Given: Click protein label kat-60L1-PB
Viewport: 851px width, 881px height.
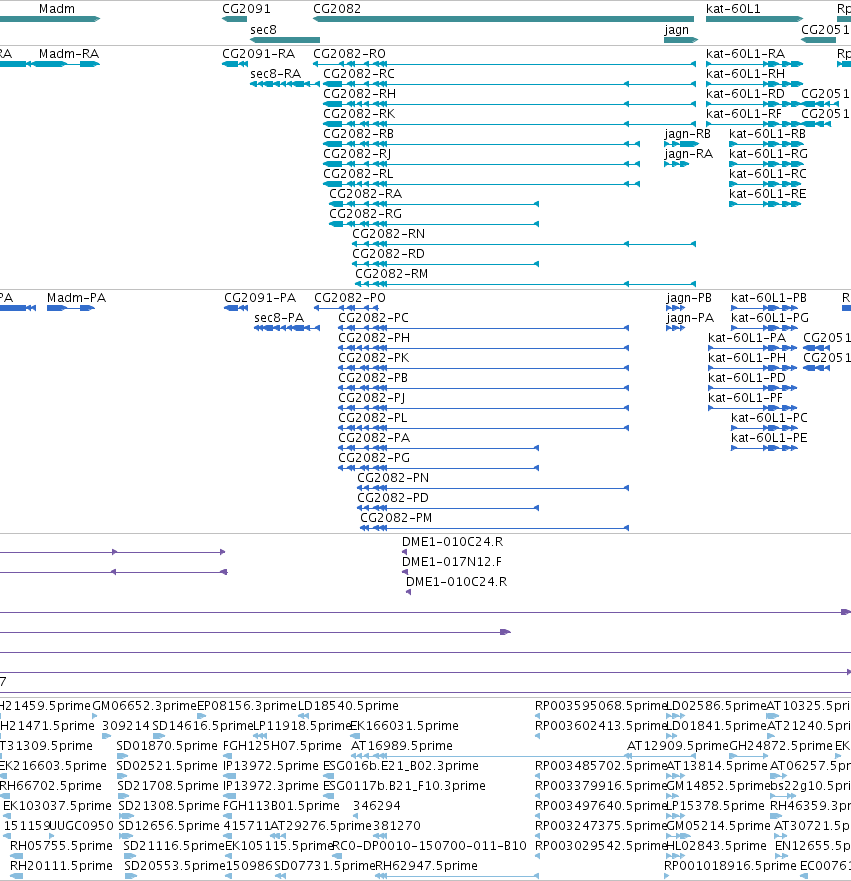Looking at the screenshot, I should 769,298.
